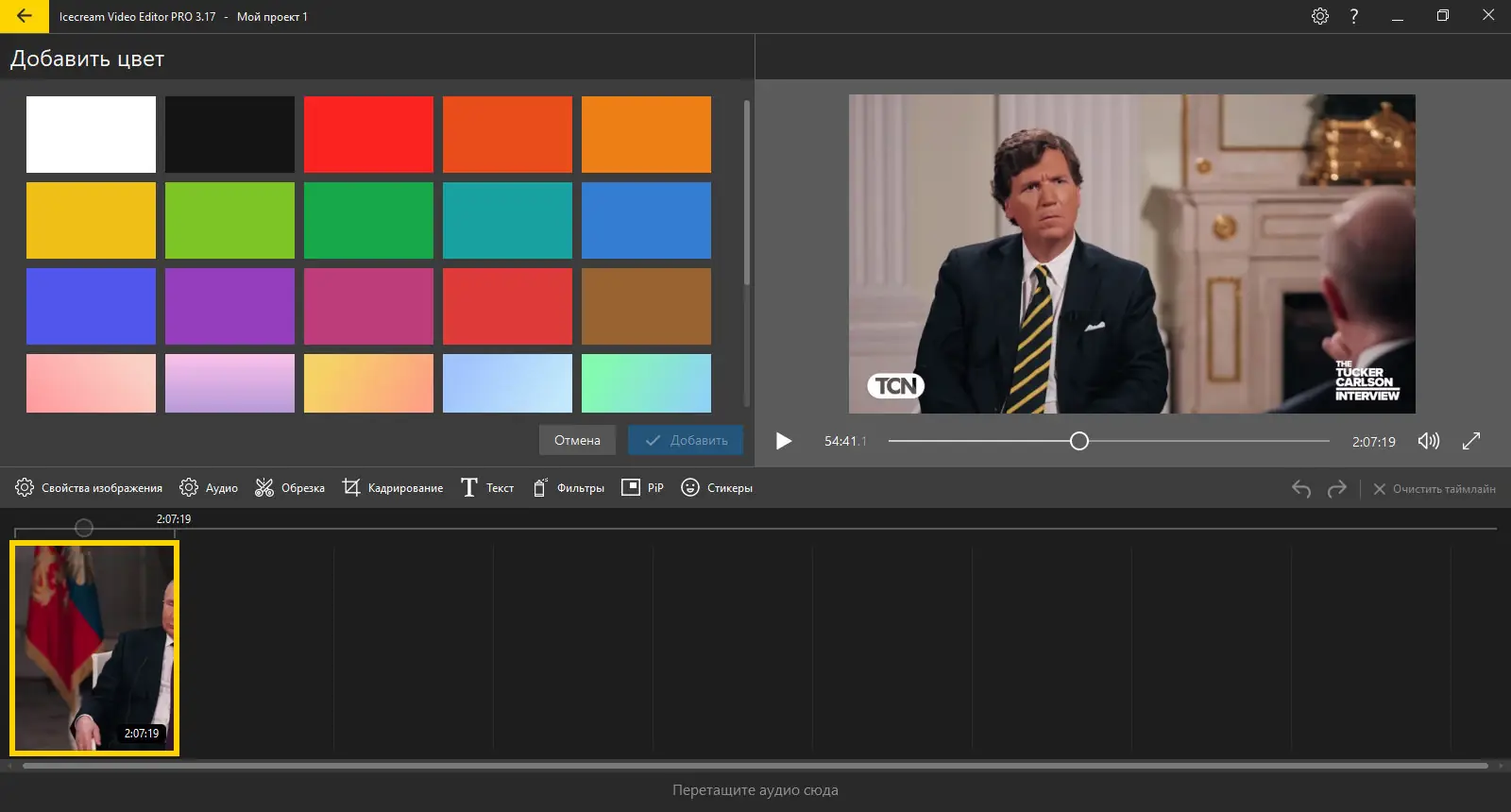Open image properties (Свойства изображения)
The height and width of the screenshot is (812, 1511).
click(89, 488)
